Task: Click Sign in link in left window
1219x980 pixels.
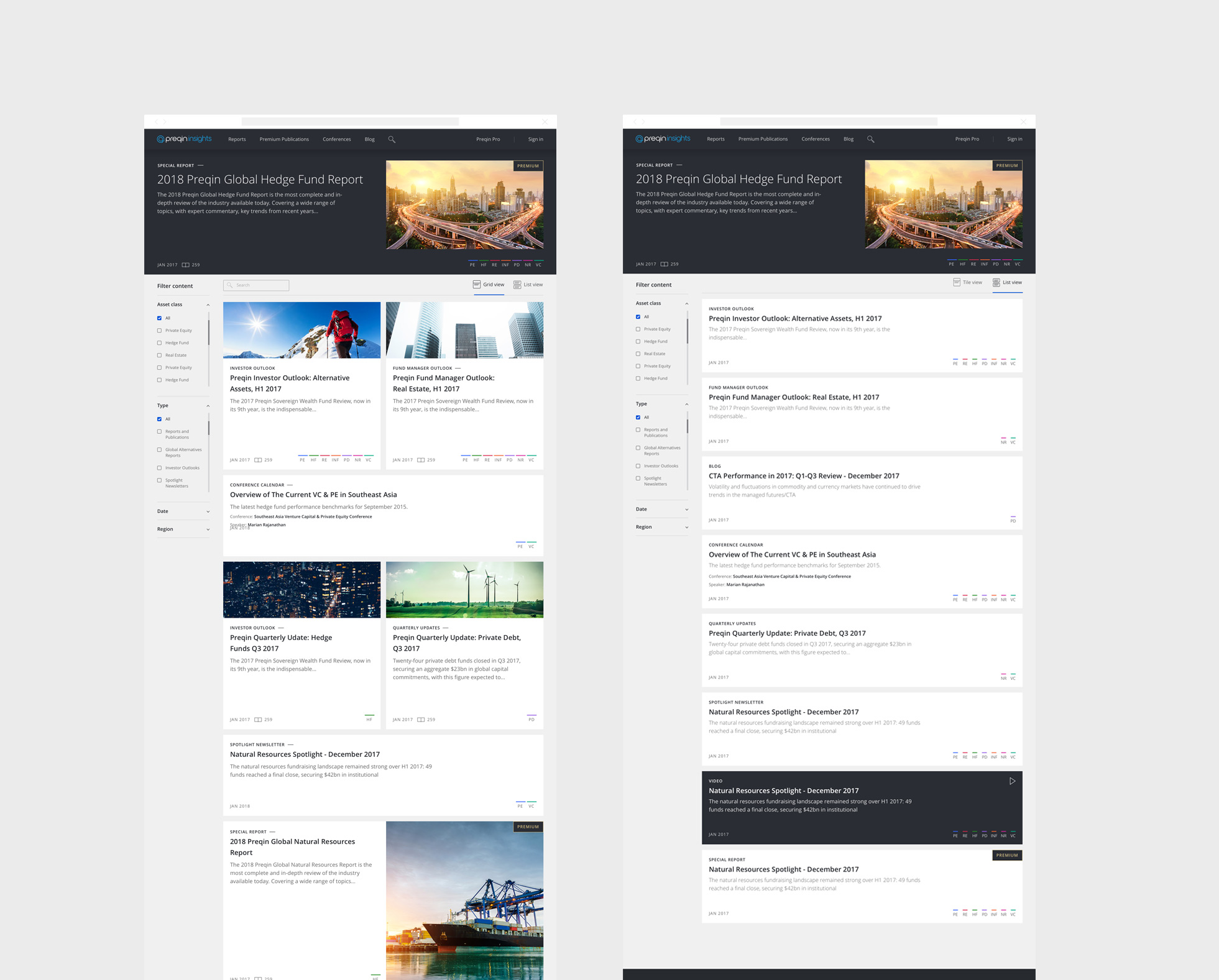Action: tap(536, 139)
